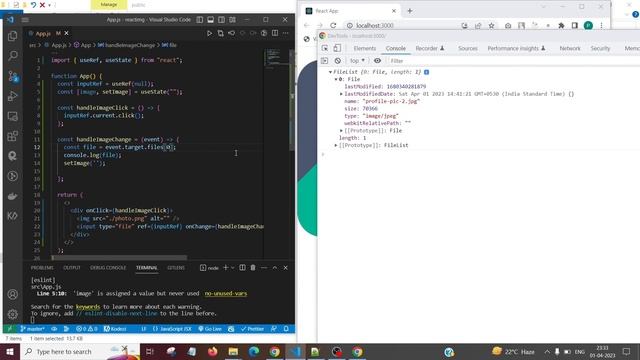
Task: Close the App.js editor tab
Action: [67, 33]
